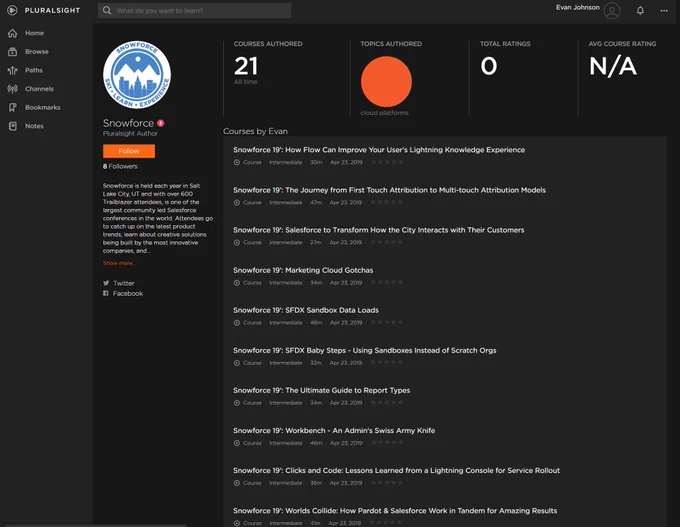
Task: Click star rating for Marketing Cloud Gotchas
Action: coord(387,282)
